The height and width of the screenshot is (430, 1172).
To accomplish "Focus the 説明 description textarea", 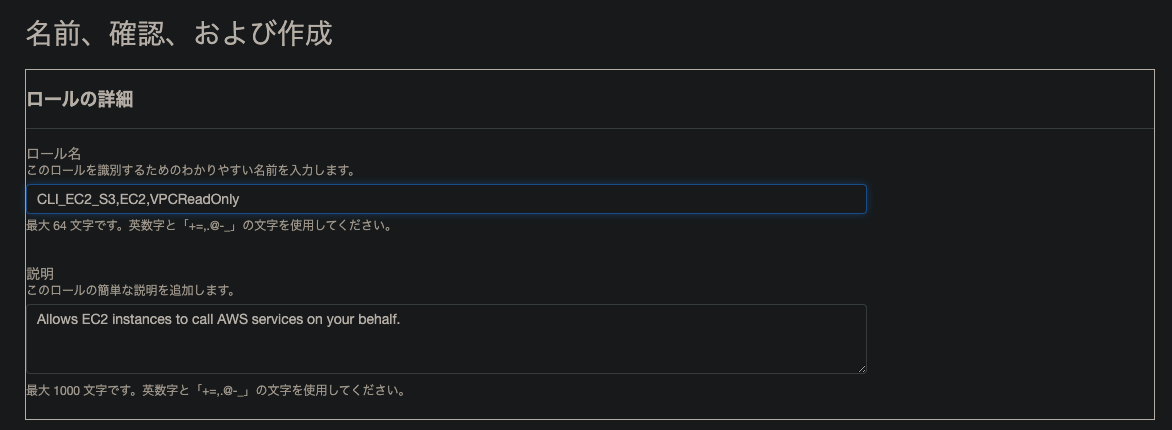I will [x=446, y=339].
